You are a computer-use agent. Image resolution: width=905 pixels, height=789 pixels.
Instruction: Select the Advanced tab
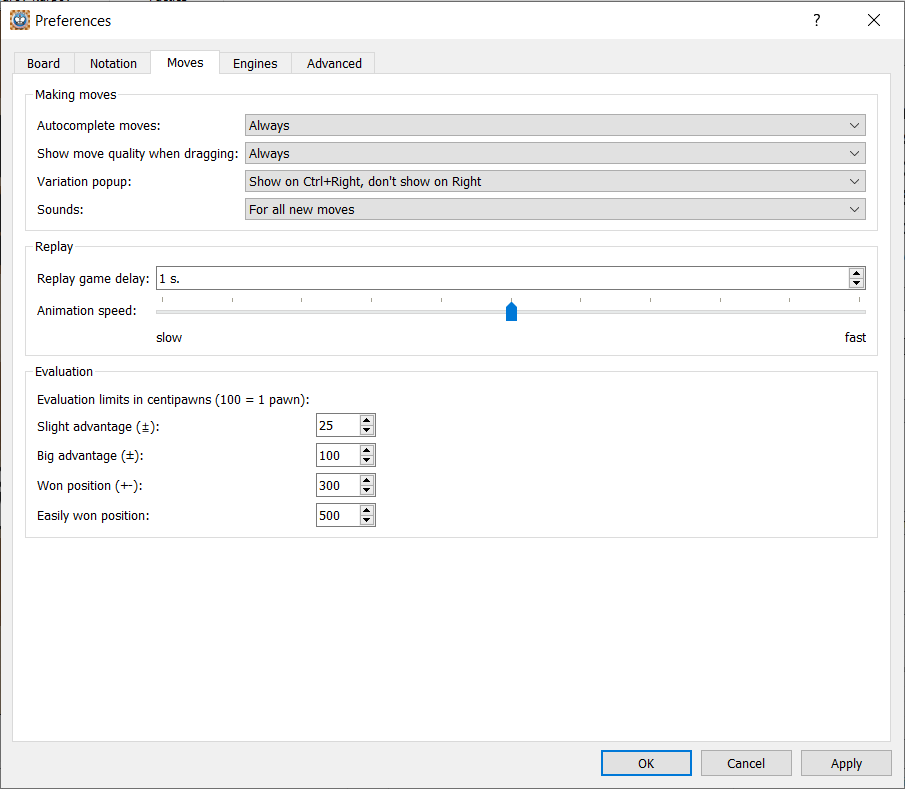(x=334, y=63)
